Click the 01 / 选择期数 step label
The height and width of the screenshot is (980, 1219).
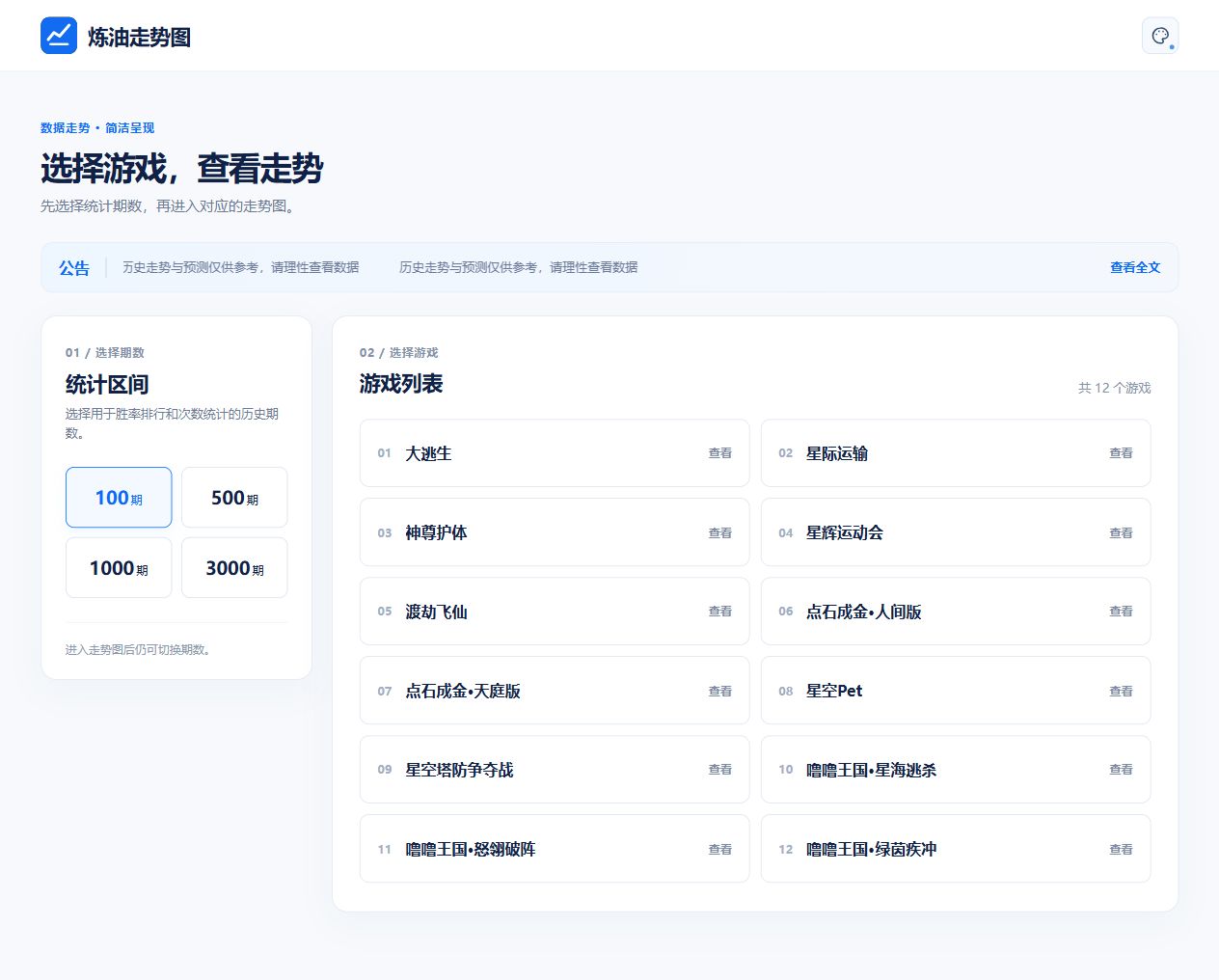coord(105,352)
